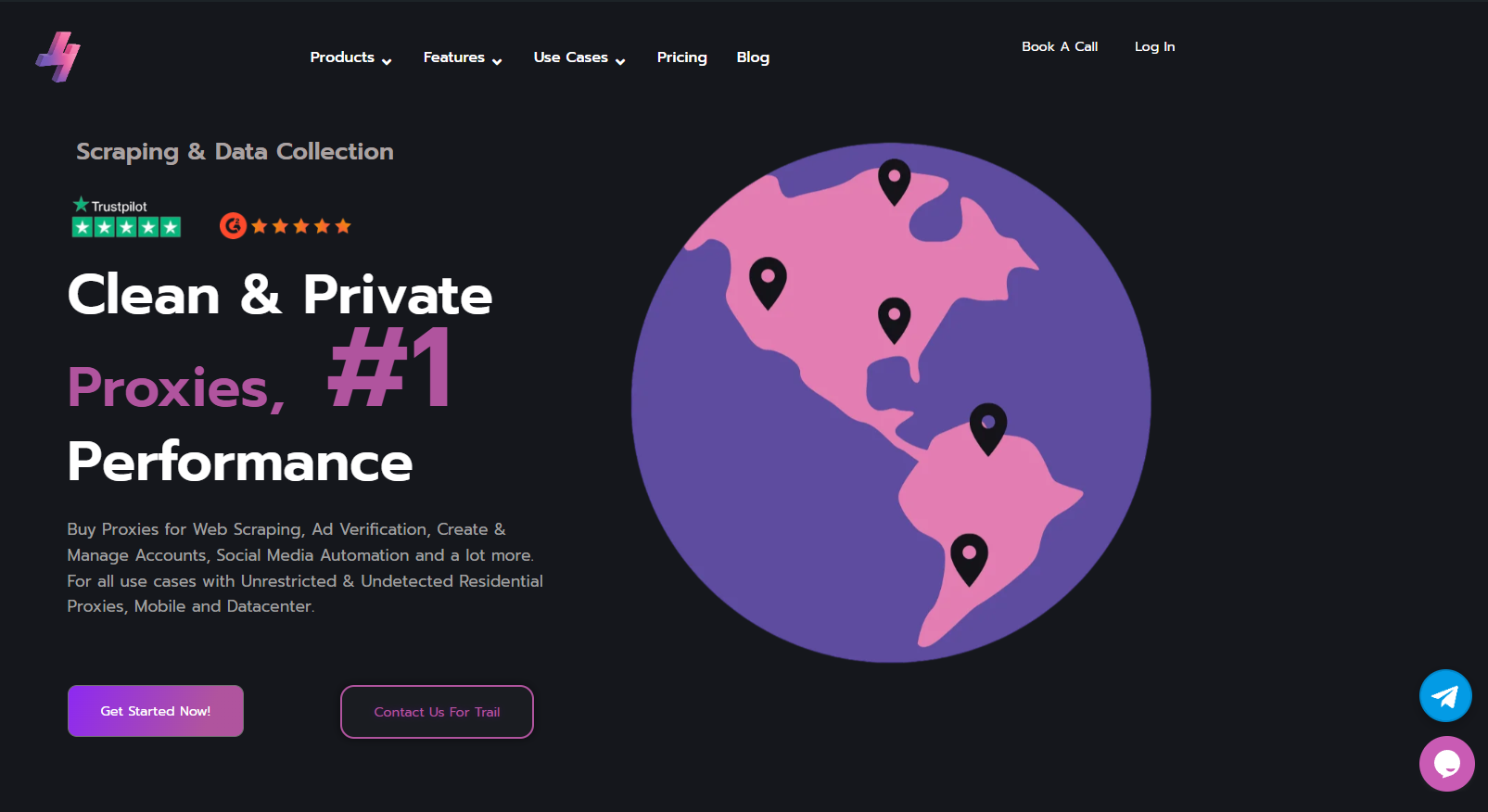Click the northernmost map pin on globe
This screenshot has height=812, width=1488.
pyautogui.click(x=895, y=182)
